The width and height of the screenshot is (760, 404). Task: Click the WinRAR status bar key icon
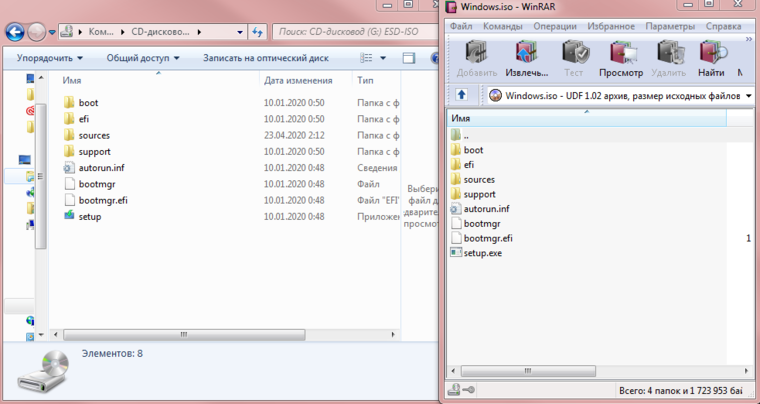469,389
